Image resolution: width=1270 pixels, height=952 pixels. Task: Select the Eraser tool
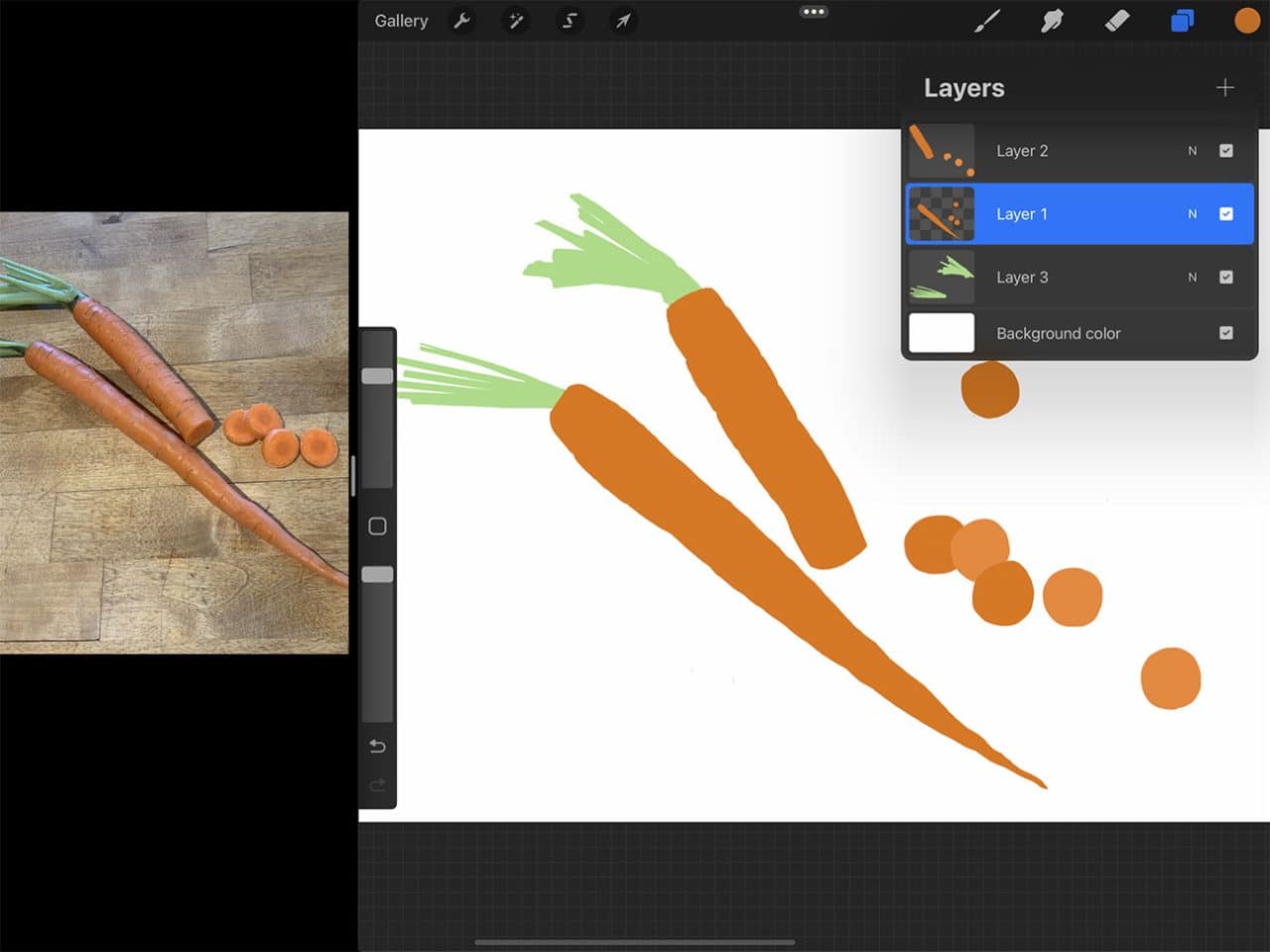[1116, 20]
